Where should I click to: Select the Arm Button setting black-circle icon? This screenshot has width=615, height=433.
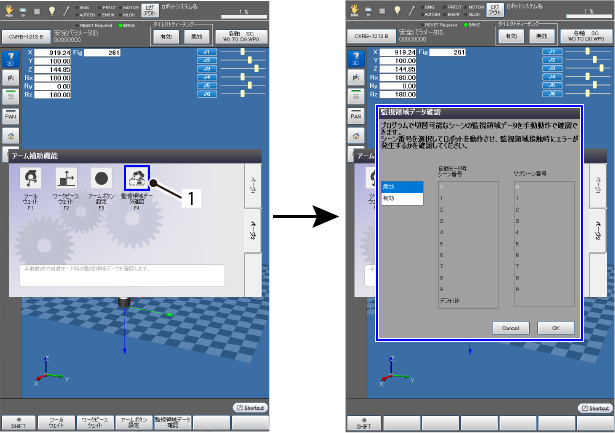[101, 178]
